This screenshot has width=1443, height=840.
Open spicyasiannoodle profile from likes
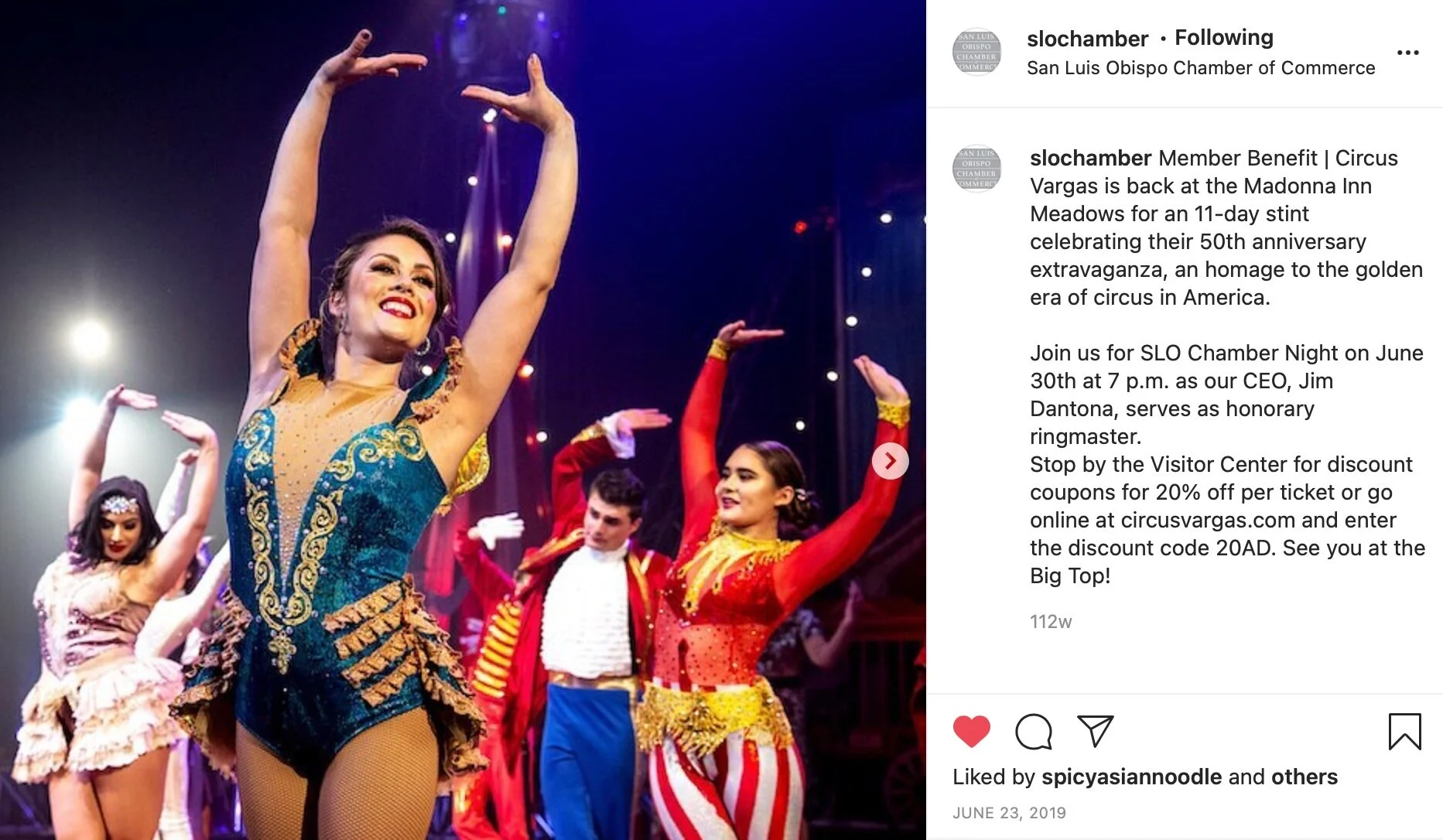click(x=1132, y=777)
